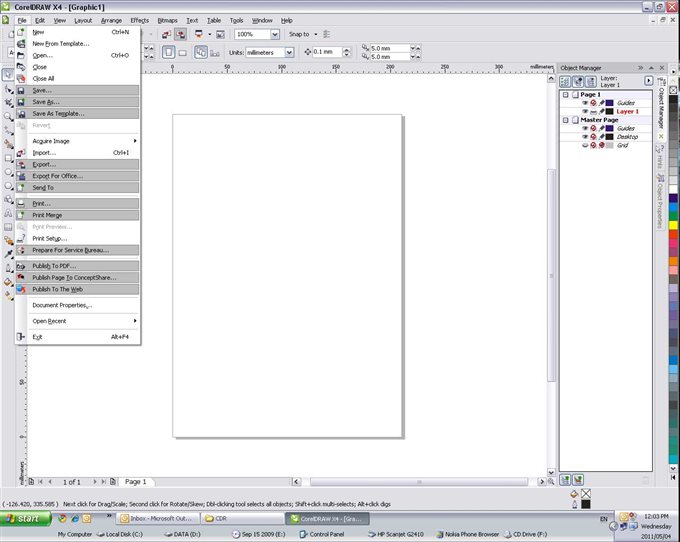
Task: Click New Master Layer at Object Manager bottom
Action: (578, 480)
